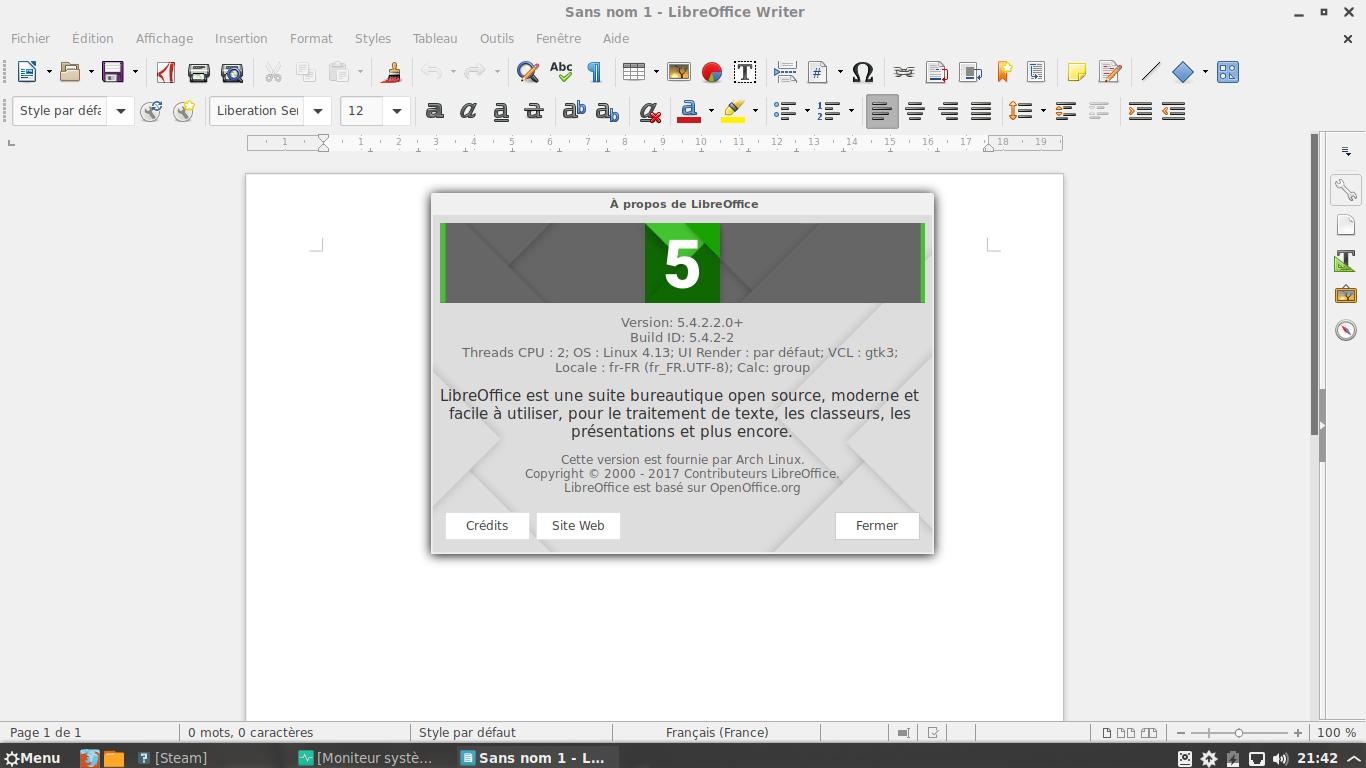Insert a text box
The image size is (1366, 768).
click(x=745, y=72)
